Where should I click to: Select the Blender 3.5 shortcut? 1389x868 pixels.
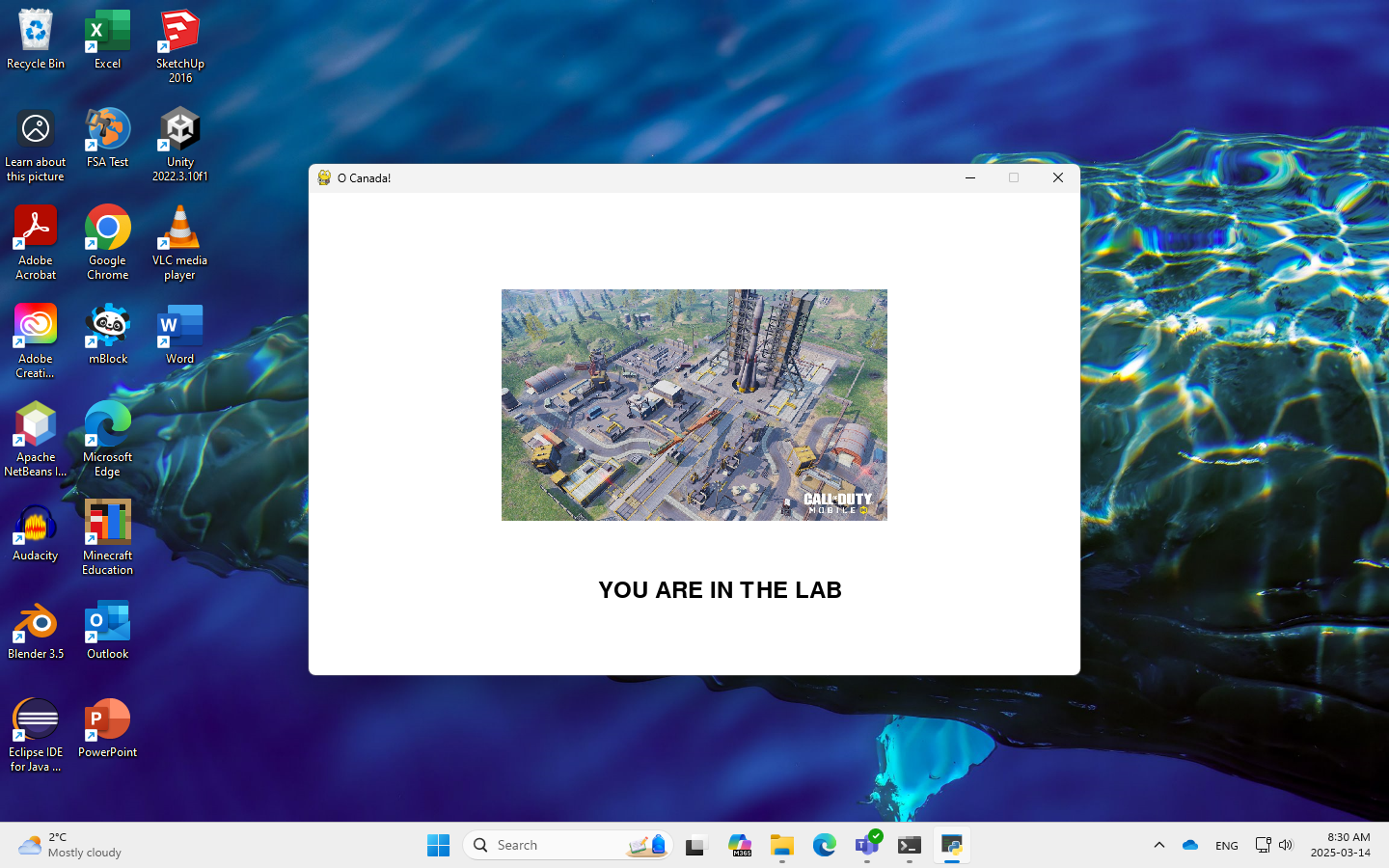pos(36,630)
